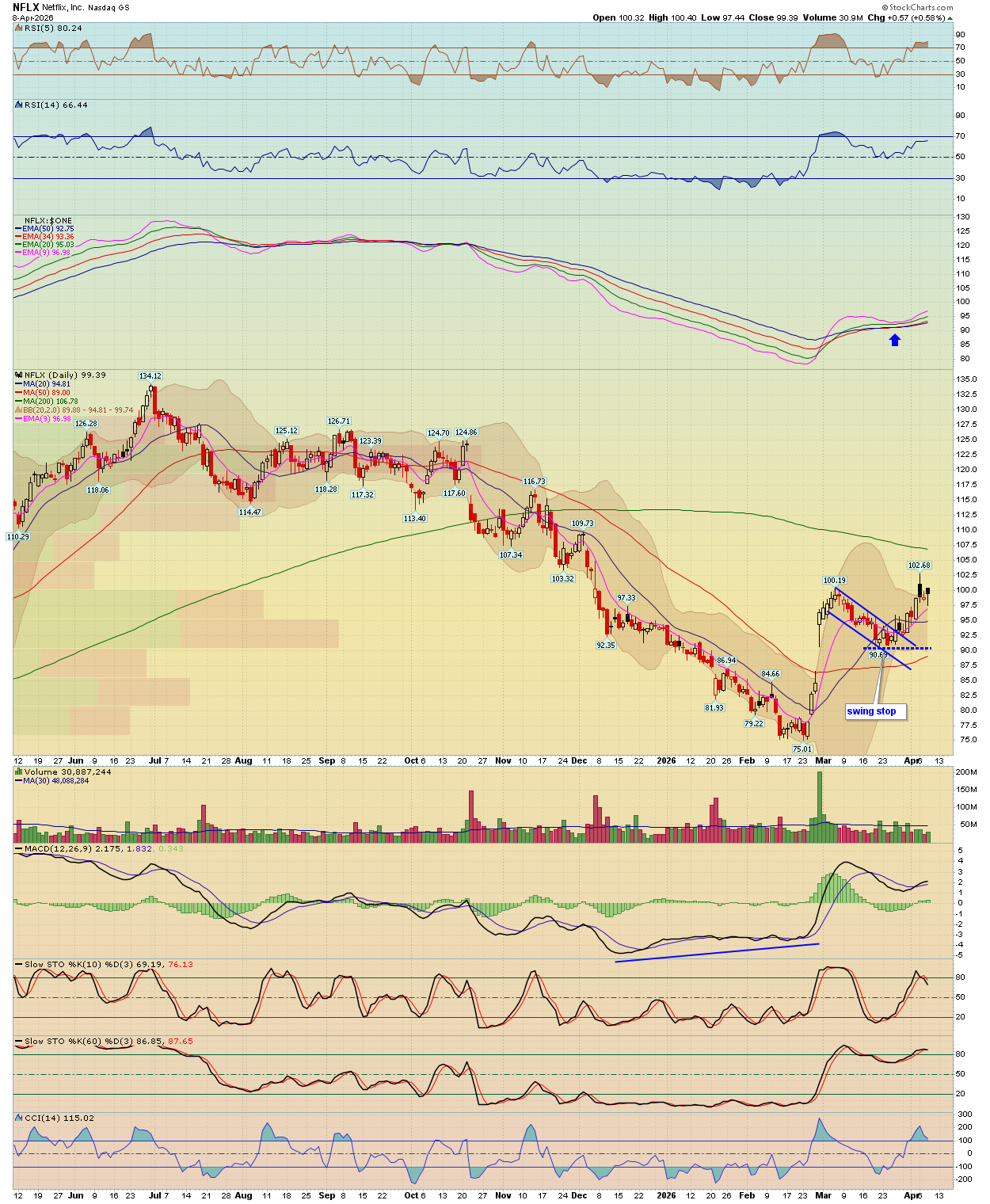
Task: Click the NFLX:$ONE panel label
Action: tap(48, 220)
